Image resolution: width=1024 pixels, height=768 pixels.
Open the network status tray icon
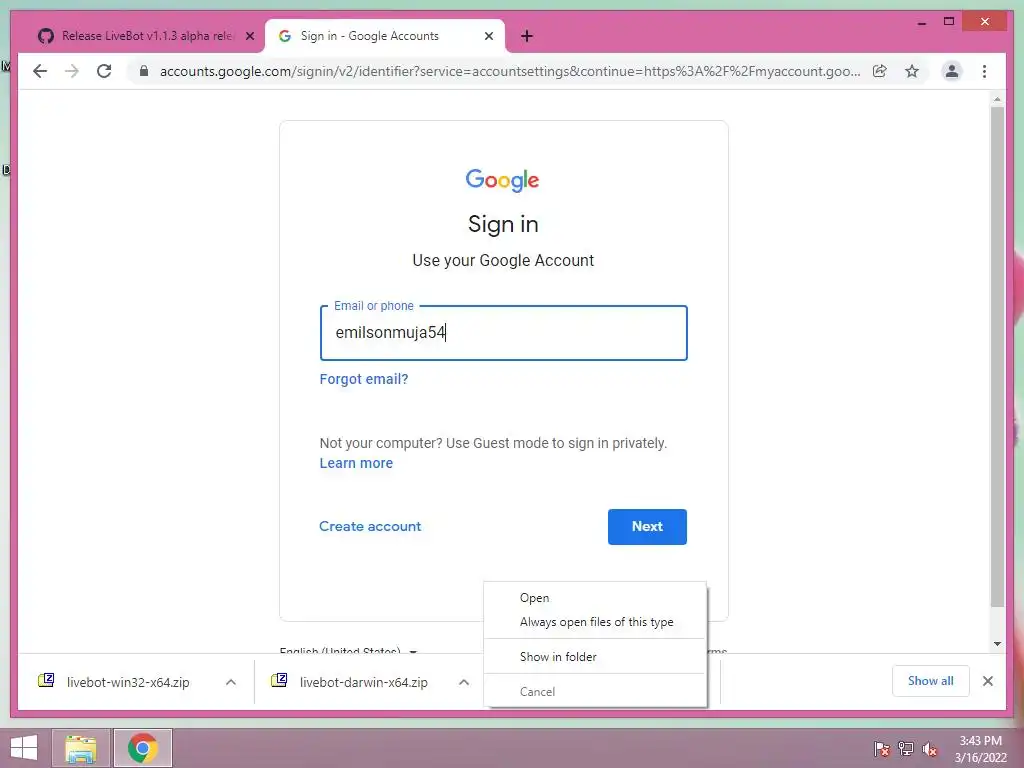click(906, 749)
